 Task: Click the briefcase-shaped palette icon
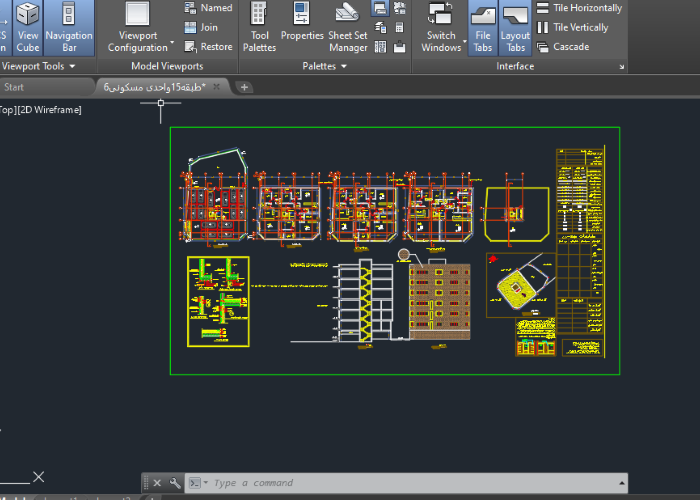pyautogui.click(x=400, y=47)
